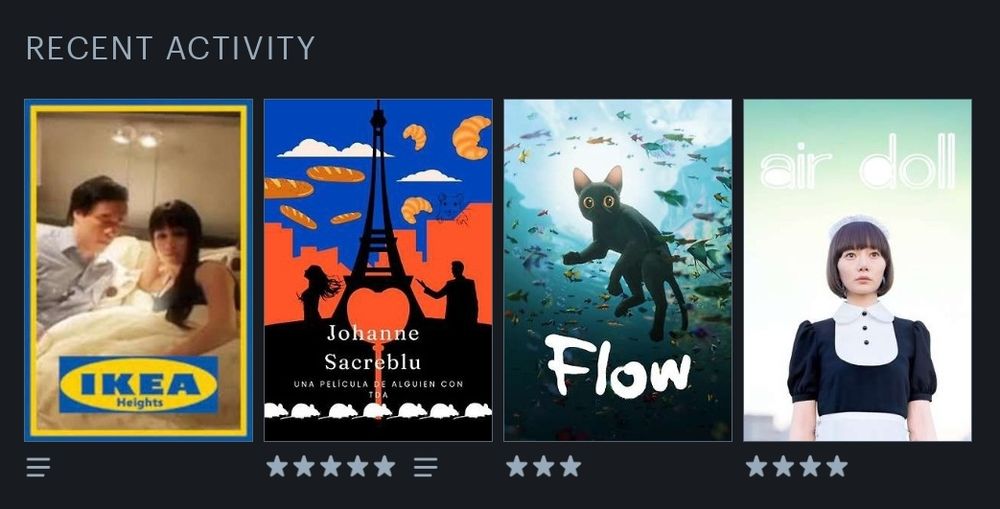This screenshot has width=1000, height=509.
Task: Click the middle star of Johanne Sacreblu rating
Action: [330, 467]
